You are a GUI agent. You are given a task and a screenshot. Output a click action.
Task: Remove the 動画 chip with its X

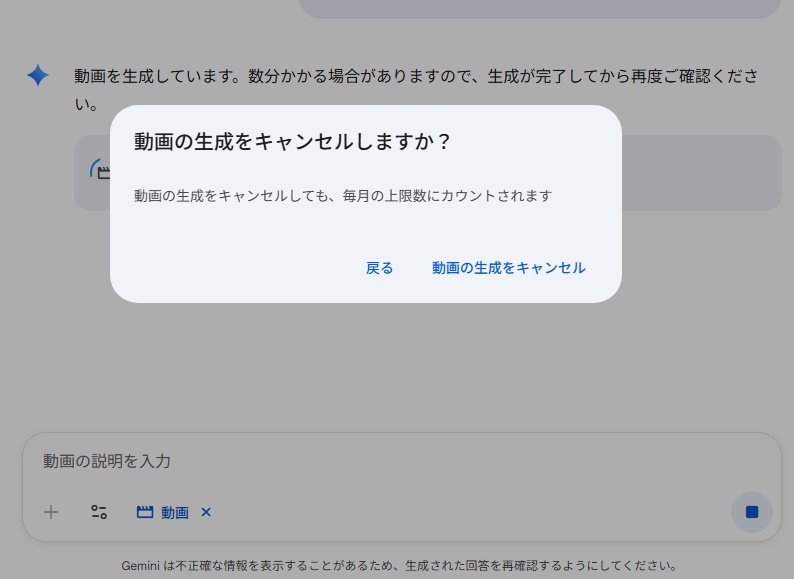pyautogui.click(x=206, y=512)
